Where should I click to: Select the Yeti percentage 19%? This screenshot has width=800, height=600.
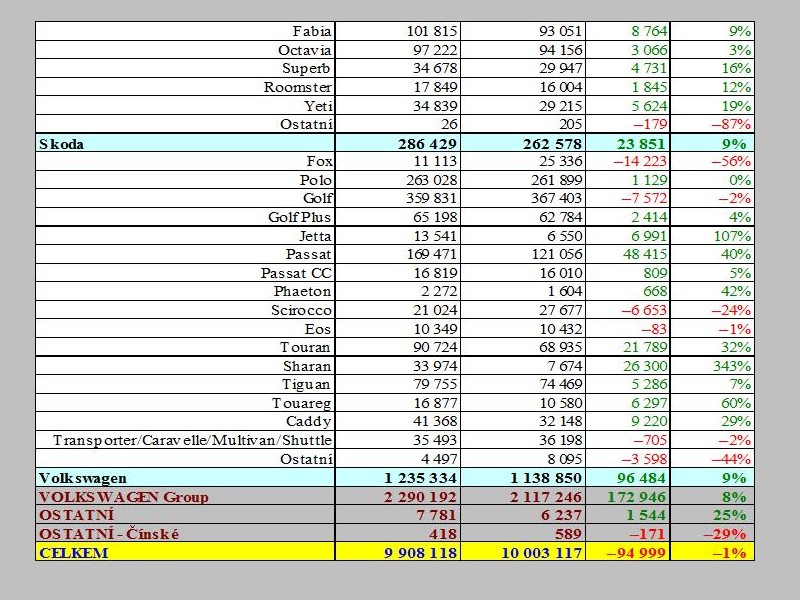point(736,106)
